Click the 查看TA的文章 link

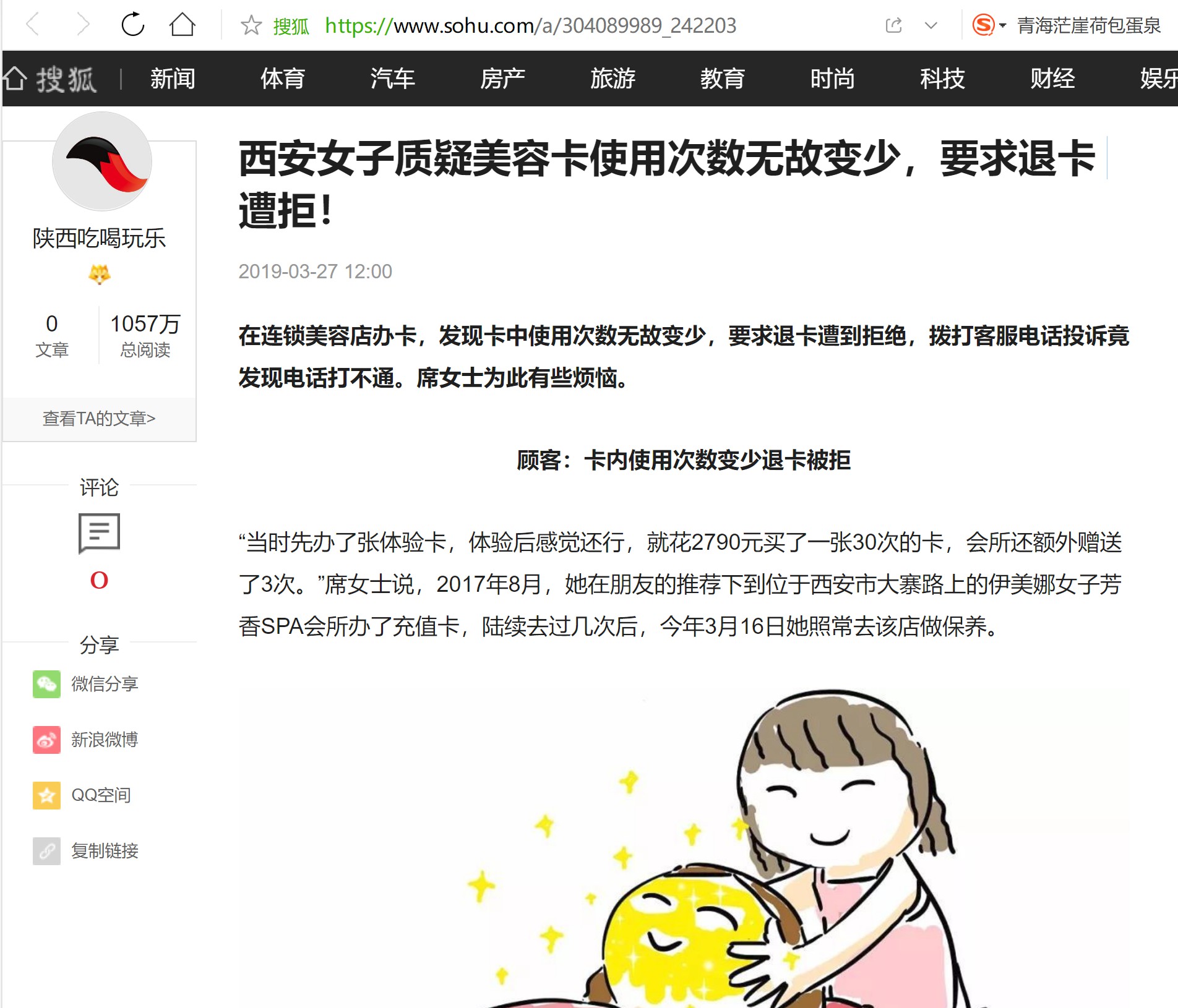(99, 419)
